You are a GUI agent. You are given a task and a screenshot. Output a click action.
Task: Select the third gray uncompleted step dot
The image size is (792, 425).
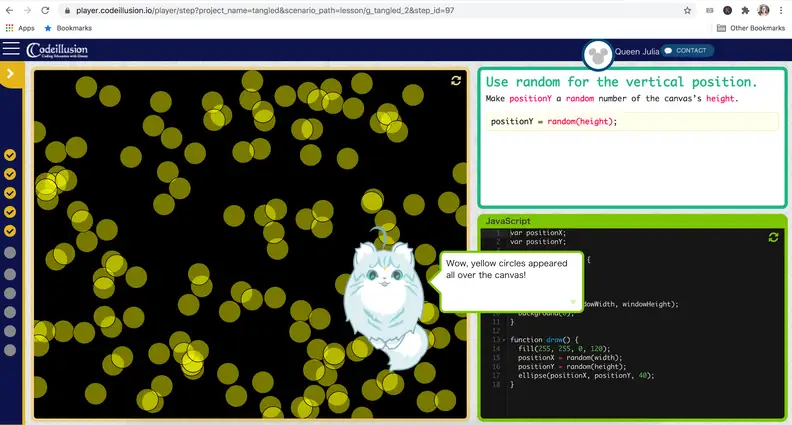[10, 293]
